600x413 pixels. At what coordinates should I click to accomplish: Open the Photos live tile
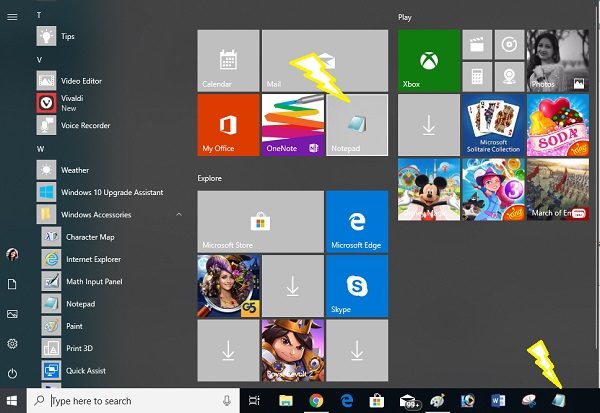(x=558, y=60)
